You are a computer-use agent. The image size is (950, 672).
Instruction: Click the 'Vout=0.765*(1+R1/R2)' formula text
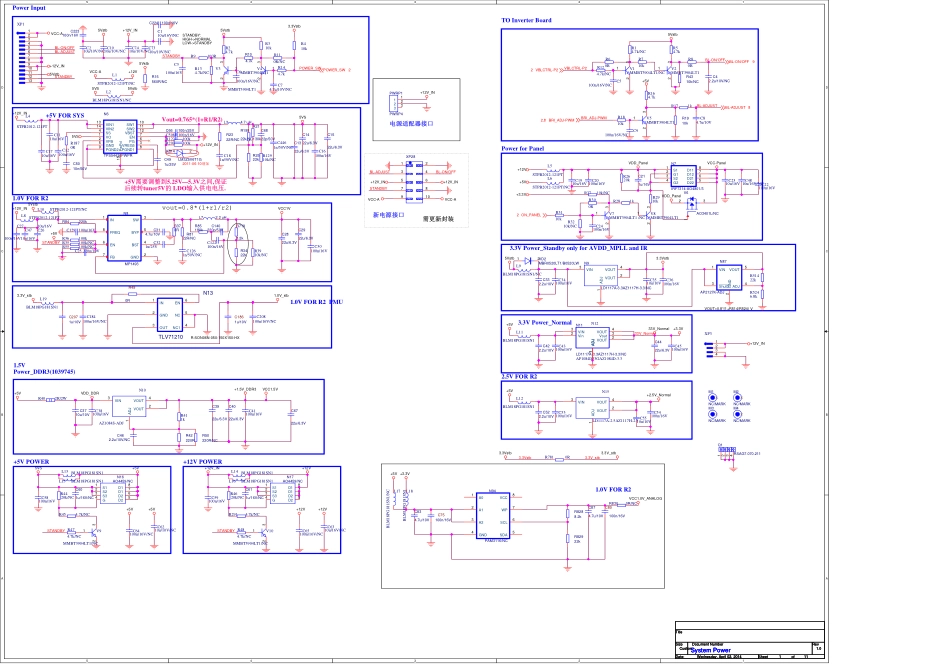coord(191,119)
